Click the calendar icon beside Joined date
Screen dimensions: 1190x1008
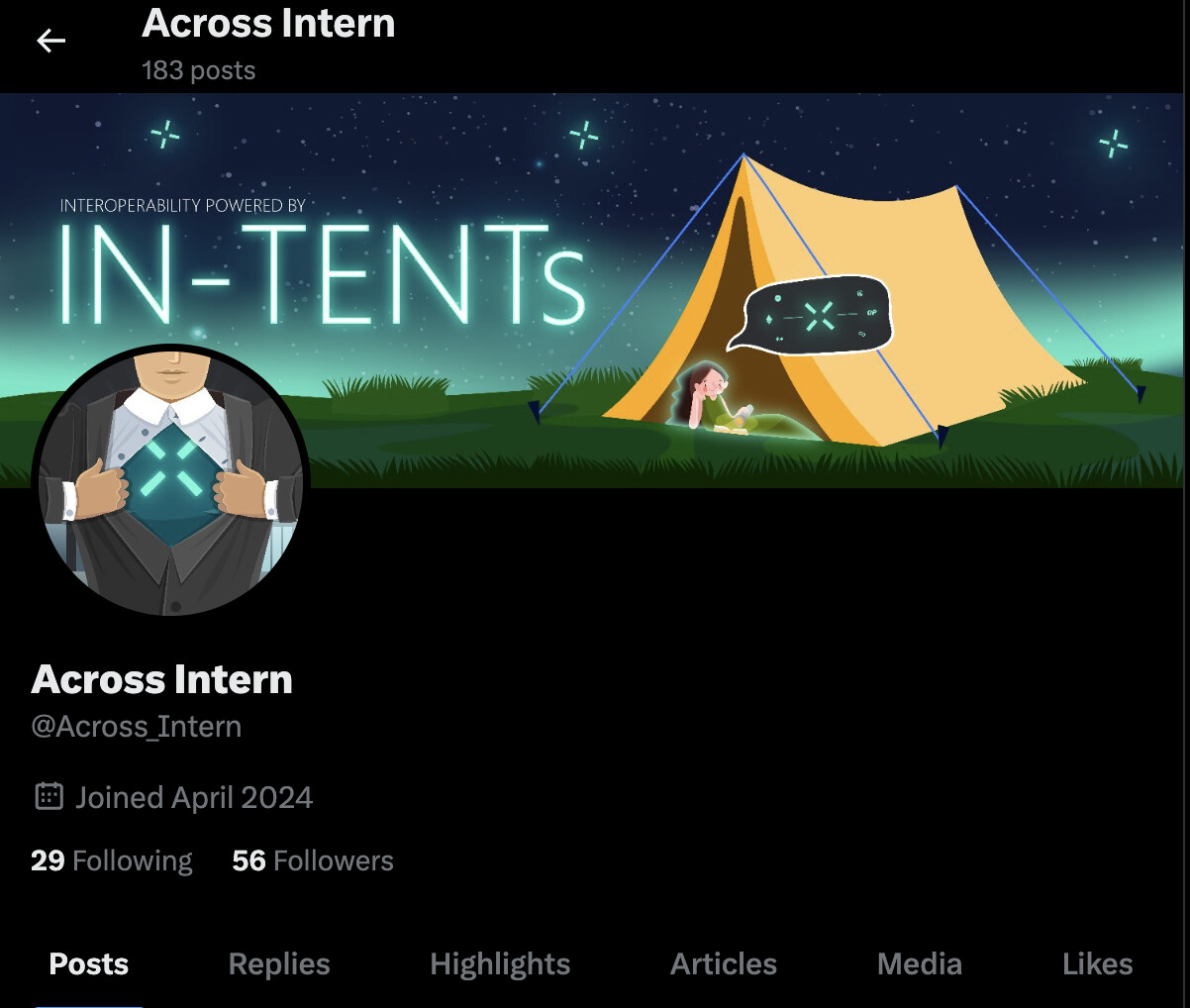(x=49, y=796)
